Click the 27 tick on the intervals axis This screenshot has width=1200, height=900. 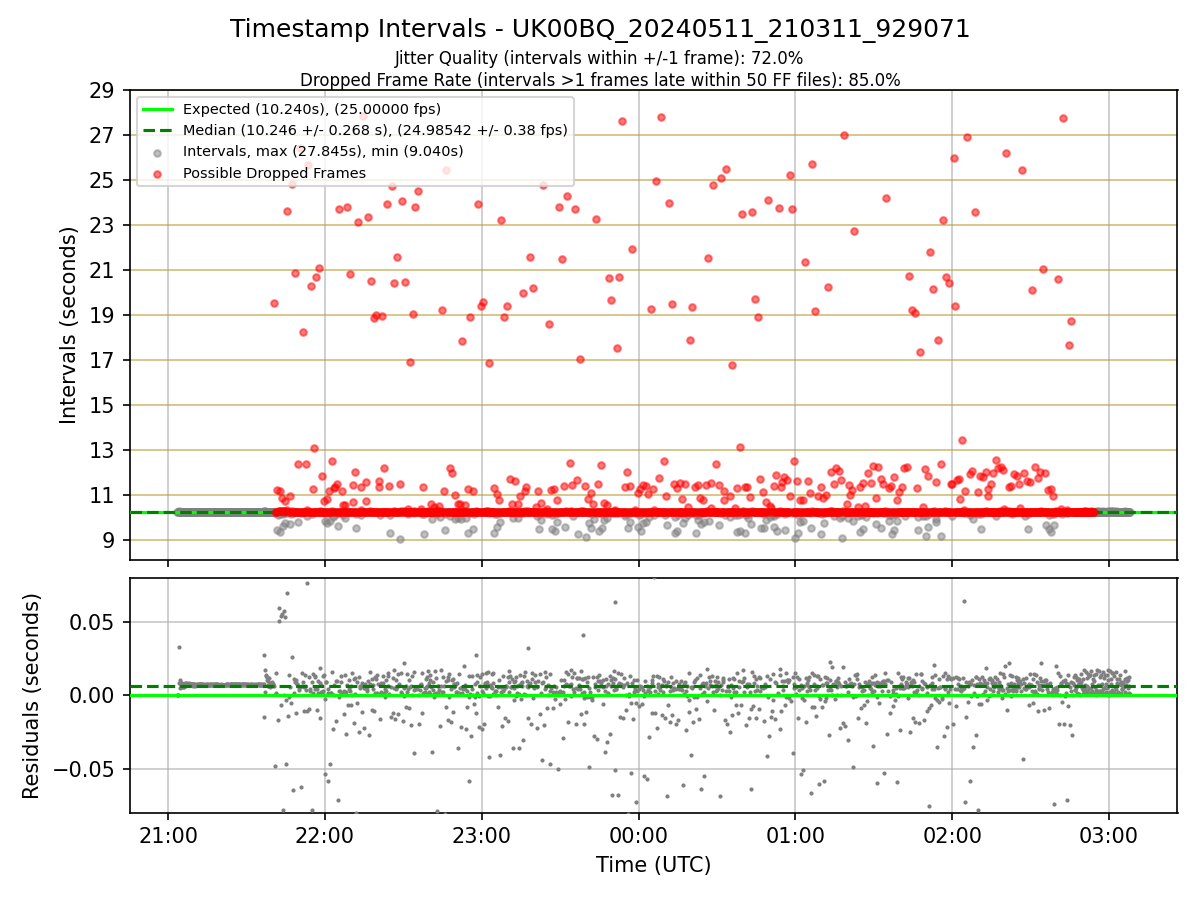pyautogui.click(x=103, y=135)
